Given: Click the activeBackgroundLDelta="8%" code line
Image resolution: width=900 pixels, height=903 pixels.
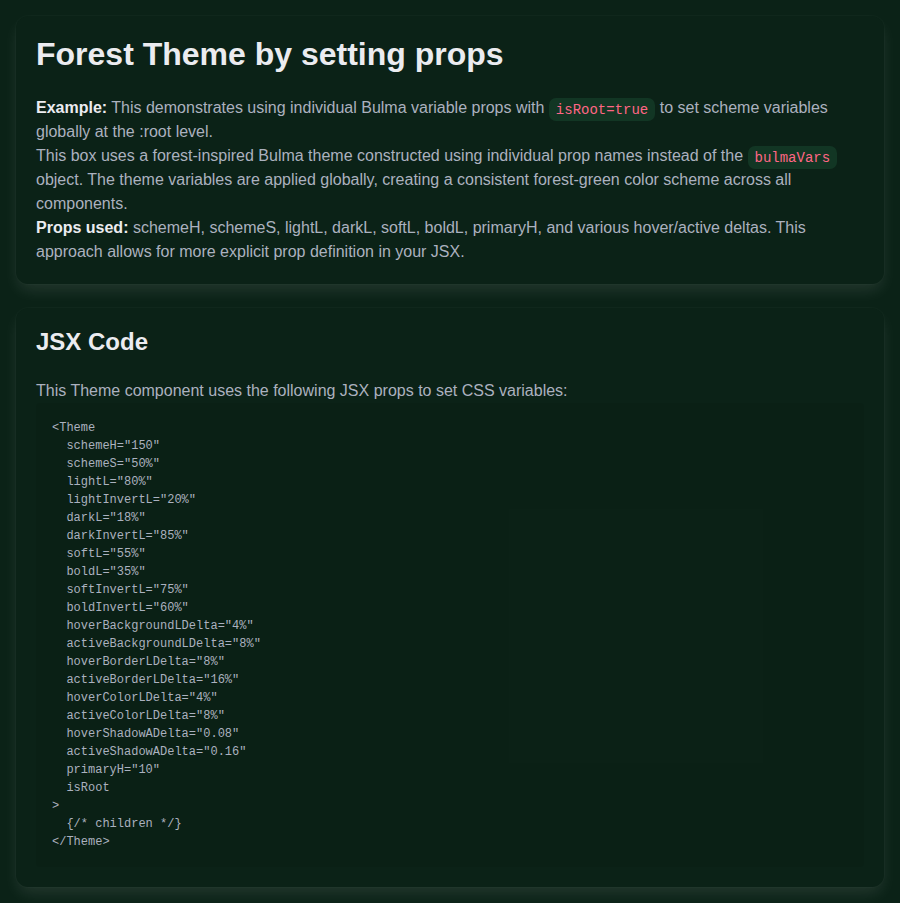Looking at the screenshot, I should [x=164, y=643].
